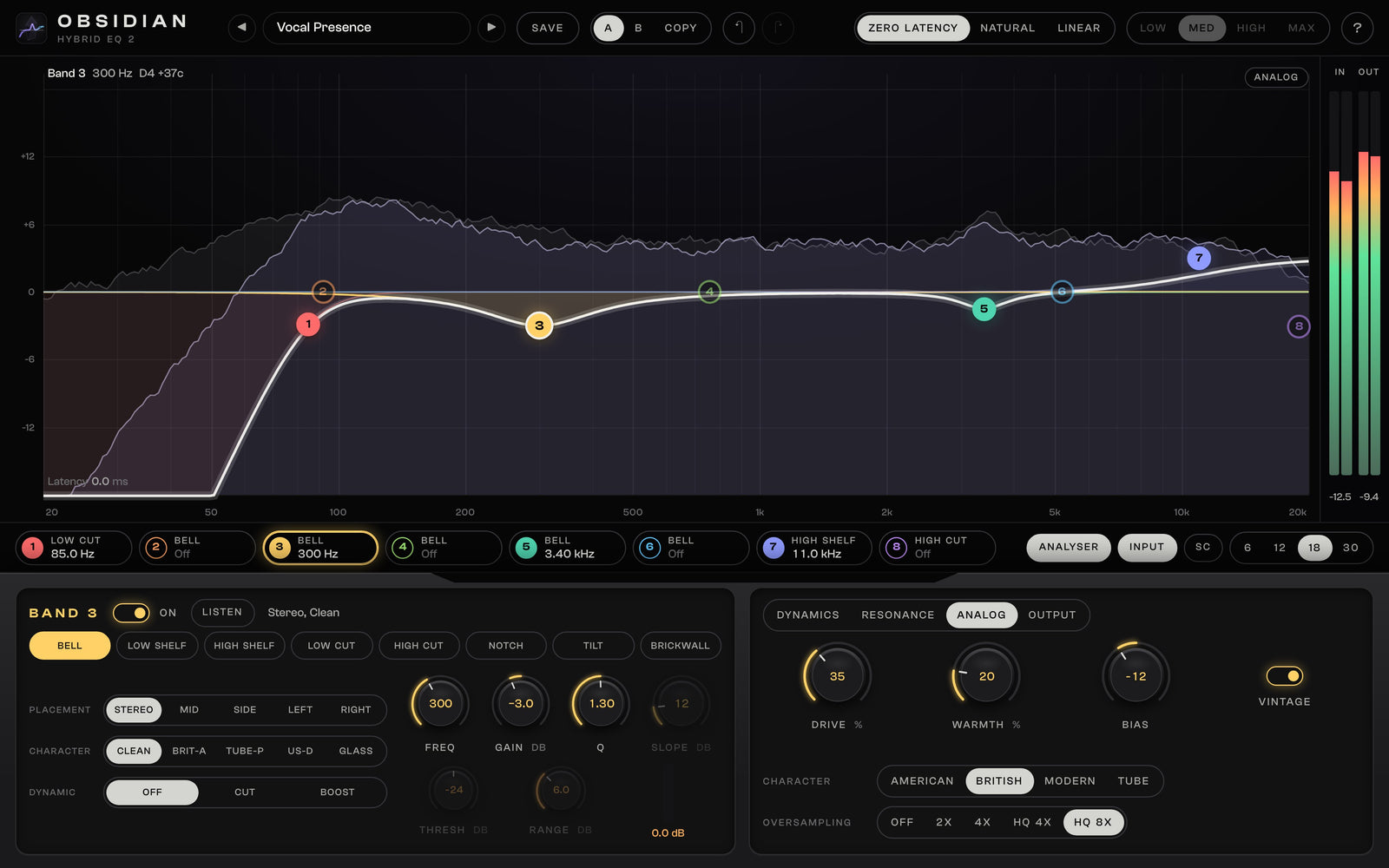Open band 8 High Cut selector

pos(937,548)
